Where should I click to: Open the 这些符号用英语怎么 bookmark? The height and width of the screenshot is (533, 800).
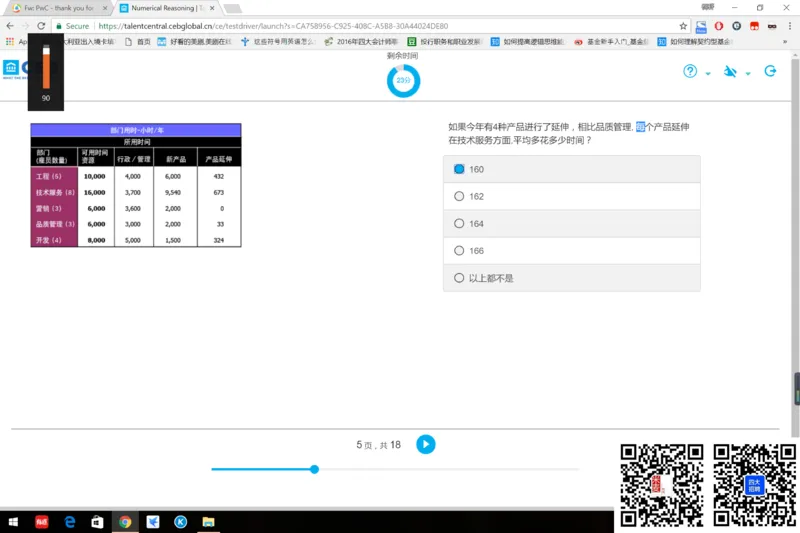(279, 41)
